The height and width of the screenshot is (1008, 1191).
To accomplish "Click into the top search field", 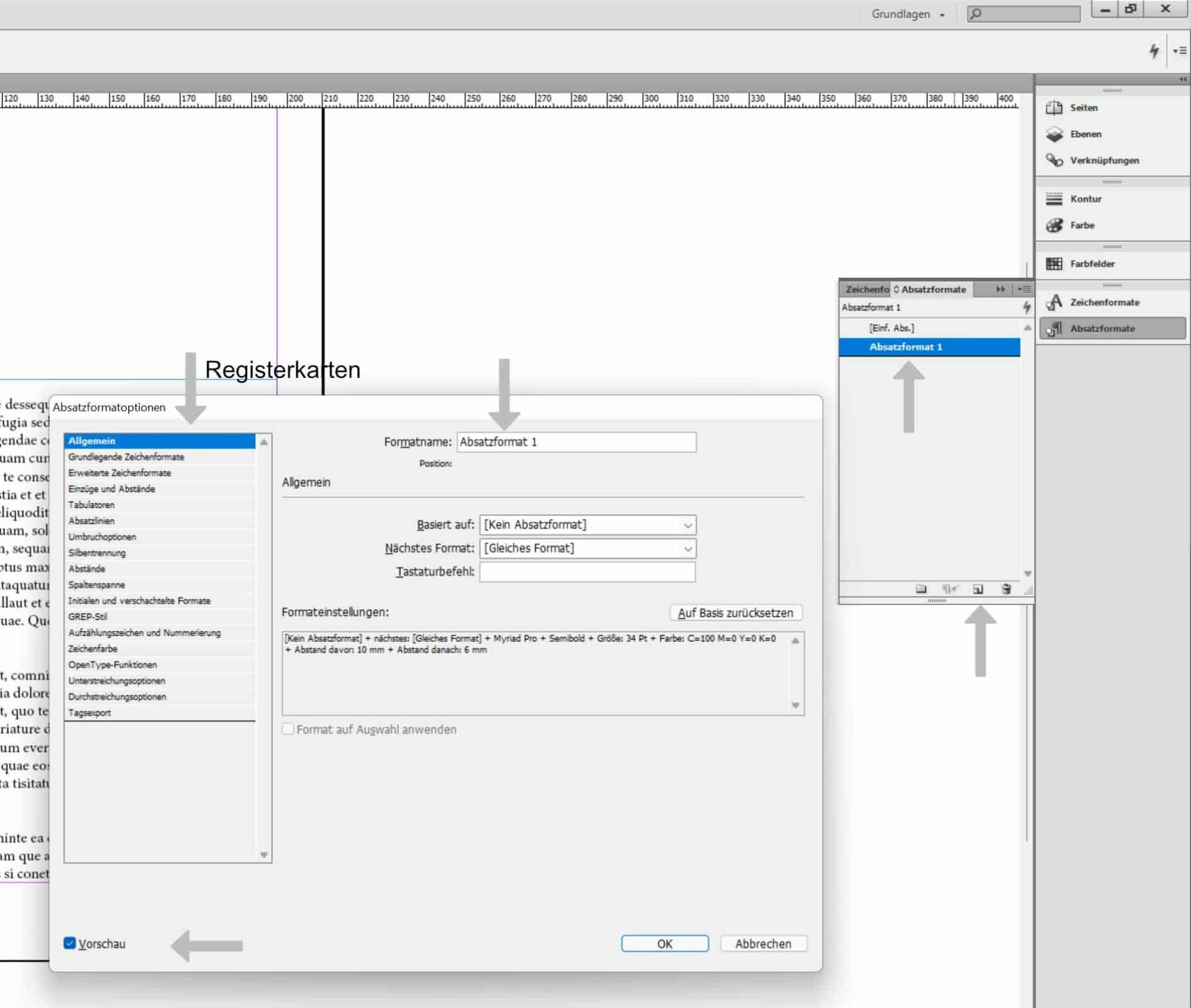I will (x=1023, y=14).
